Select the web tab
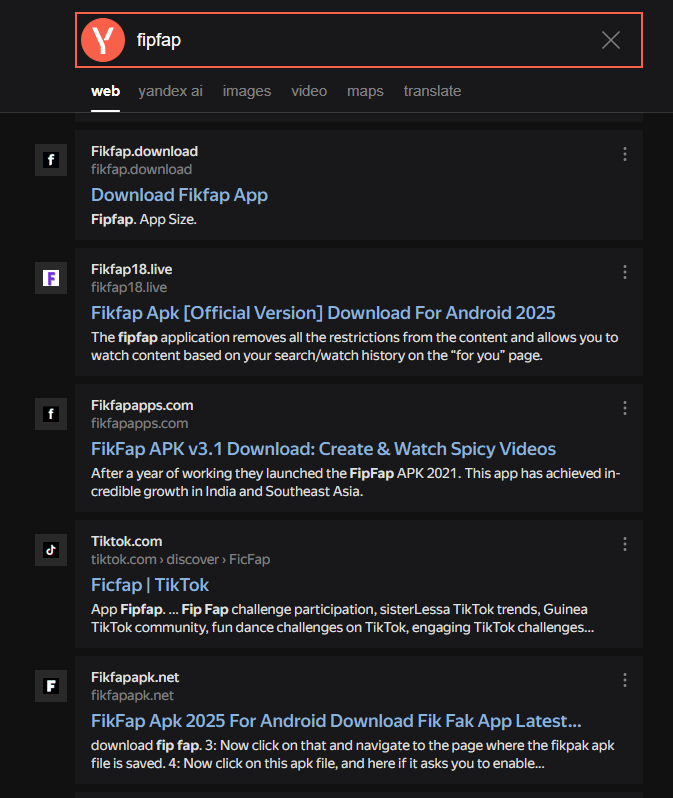 (x=105, y=91)
